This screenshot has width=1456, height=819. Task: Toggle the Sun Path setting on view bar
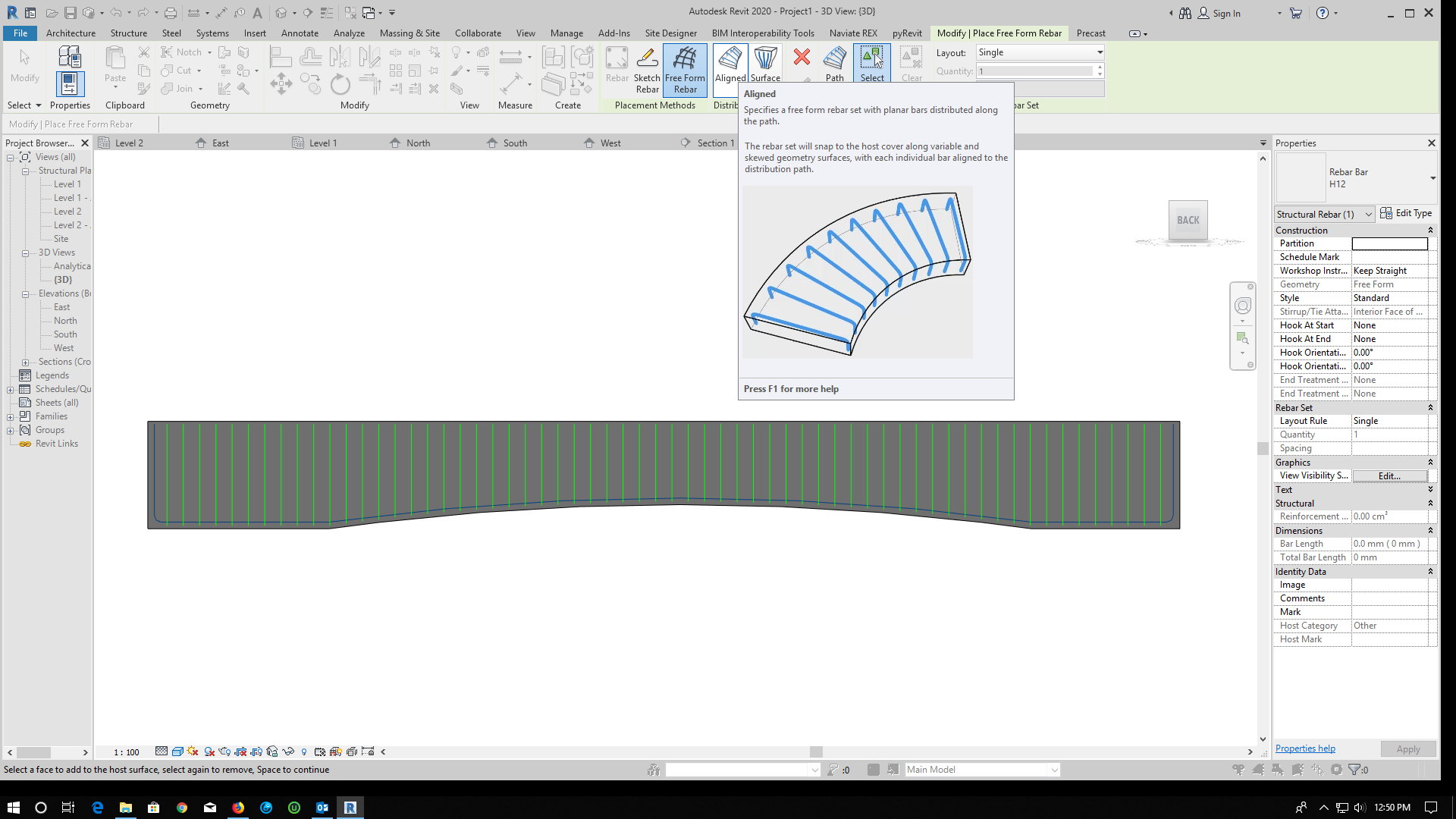pyautogui.click(x=192, y=752)
